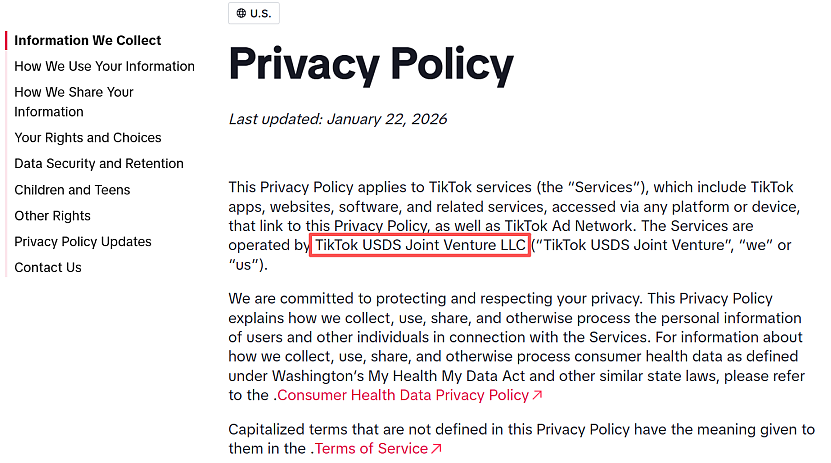This screenshot has width=831, height=463.
Task: Select Other Rights in sidebar
Action: 52,216
